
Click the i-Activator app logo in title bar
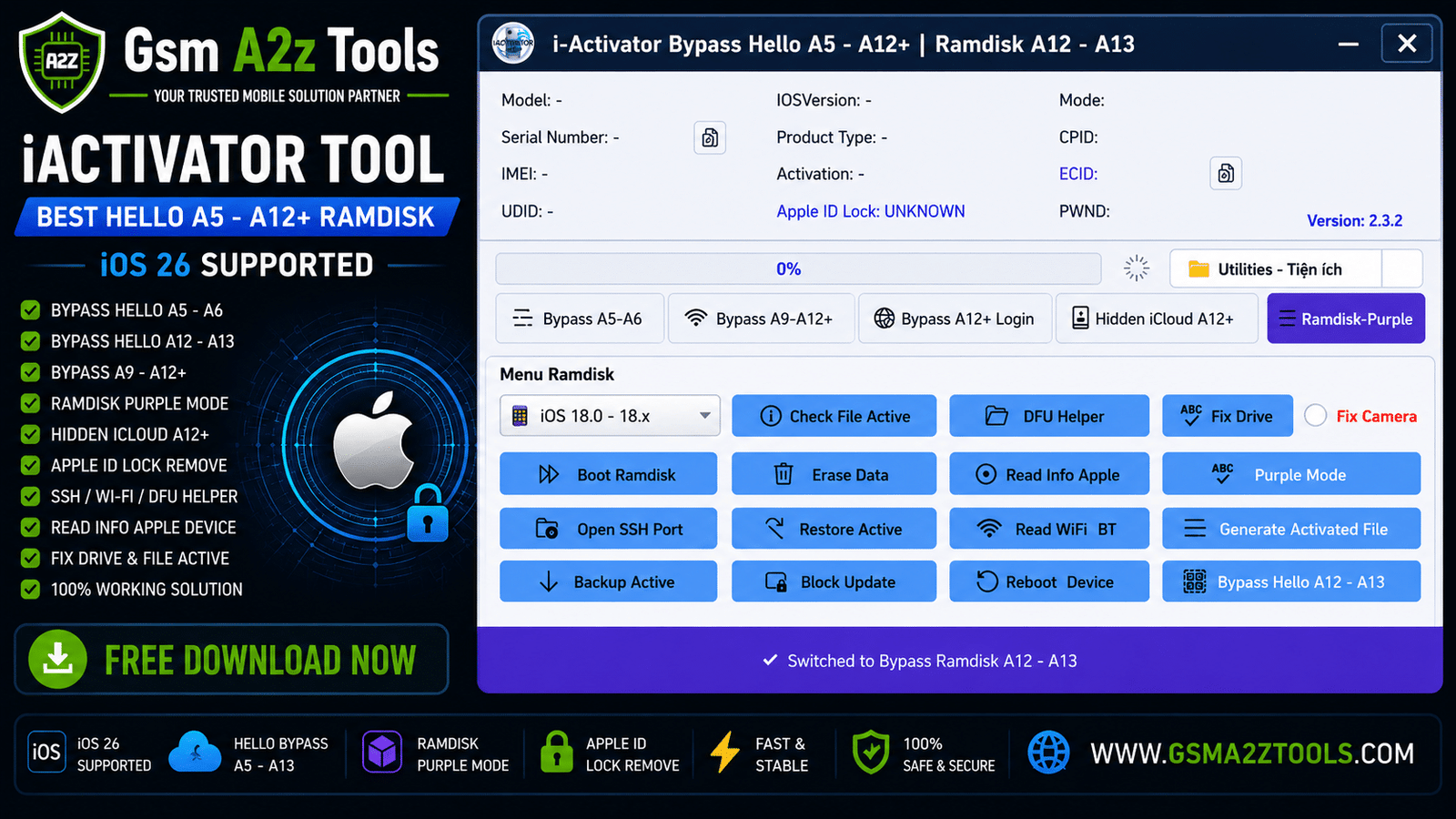[513, 43]
